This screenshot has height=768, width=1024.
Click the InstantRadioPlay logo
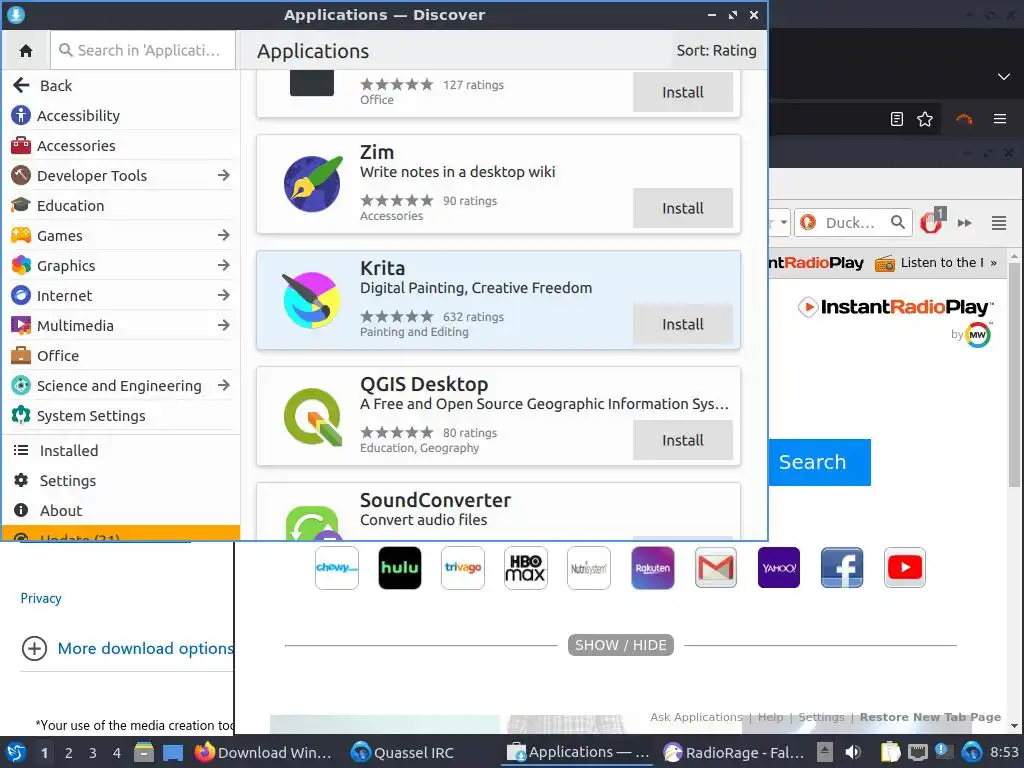click(x=896, y=307)
